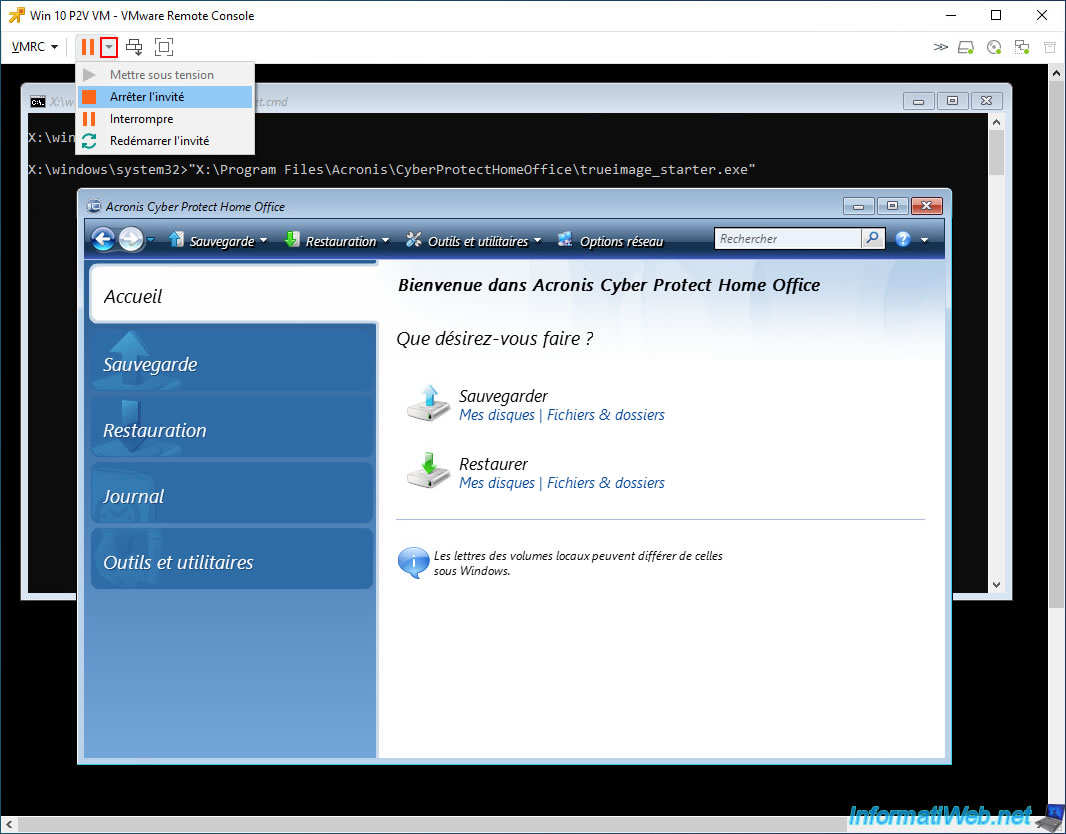This screenshot has height=834, width=1066.
Task: Click the Rechercher search field
Action: pos(788,239)
